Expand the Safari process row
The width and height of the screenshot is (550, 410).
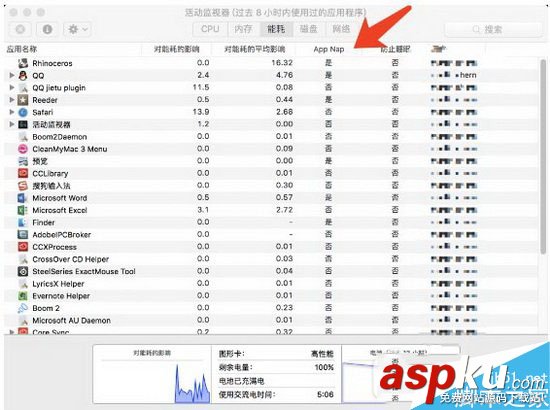click(x=12, y=112)
